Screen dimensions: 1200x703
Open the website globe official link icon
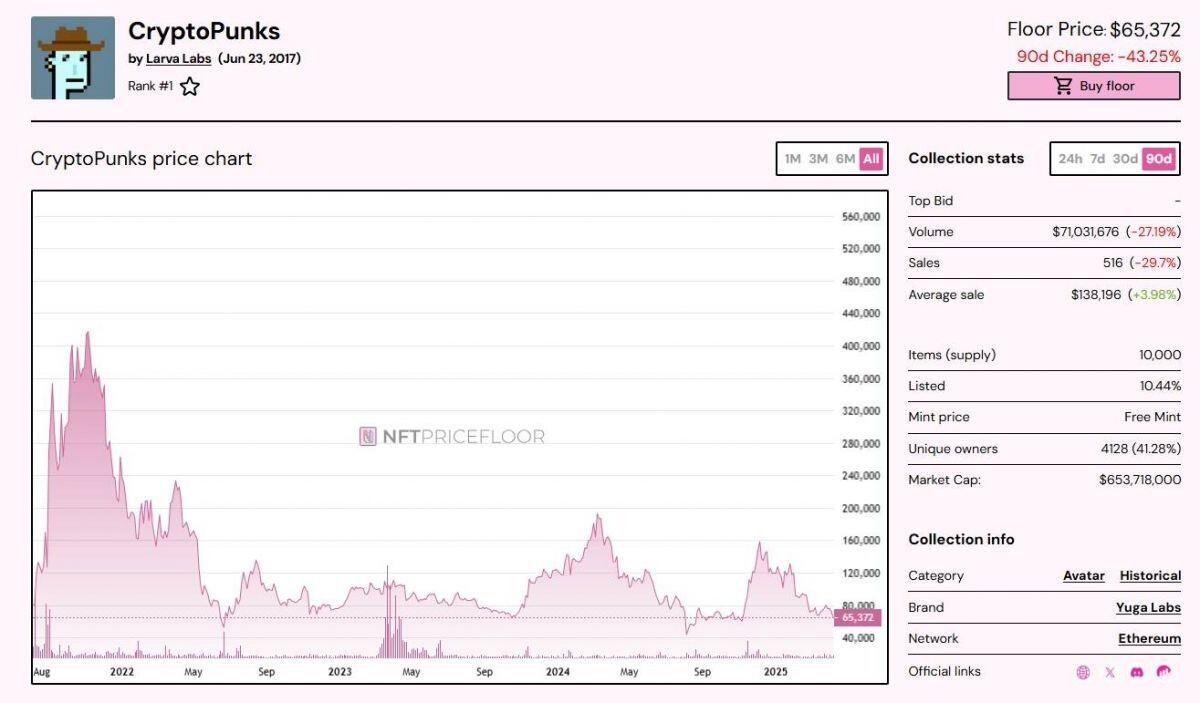coord(1083,672)
